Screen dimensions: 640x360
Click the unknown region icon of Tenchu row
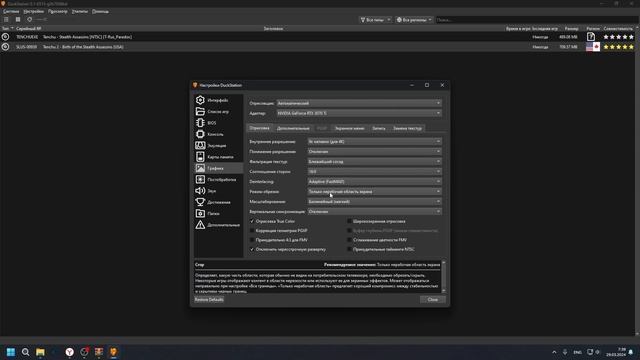tap(591, 37)
